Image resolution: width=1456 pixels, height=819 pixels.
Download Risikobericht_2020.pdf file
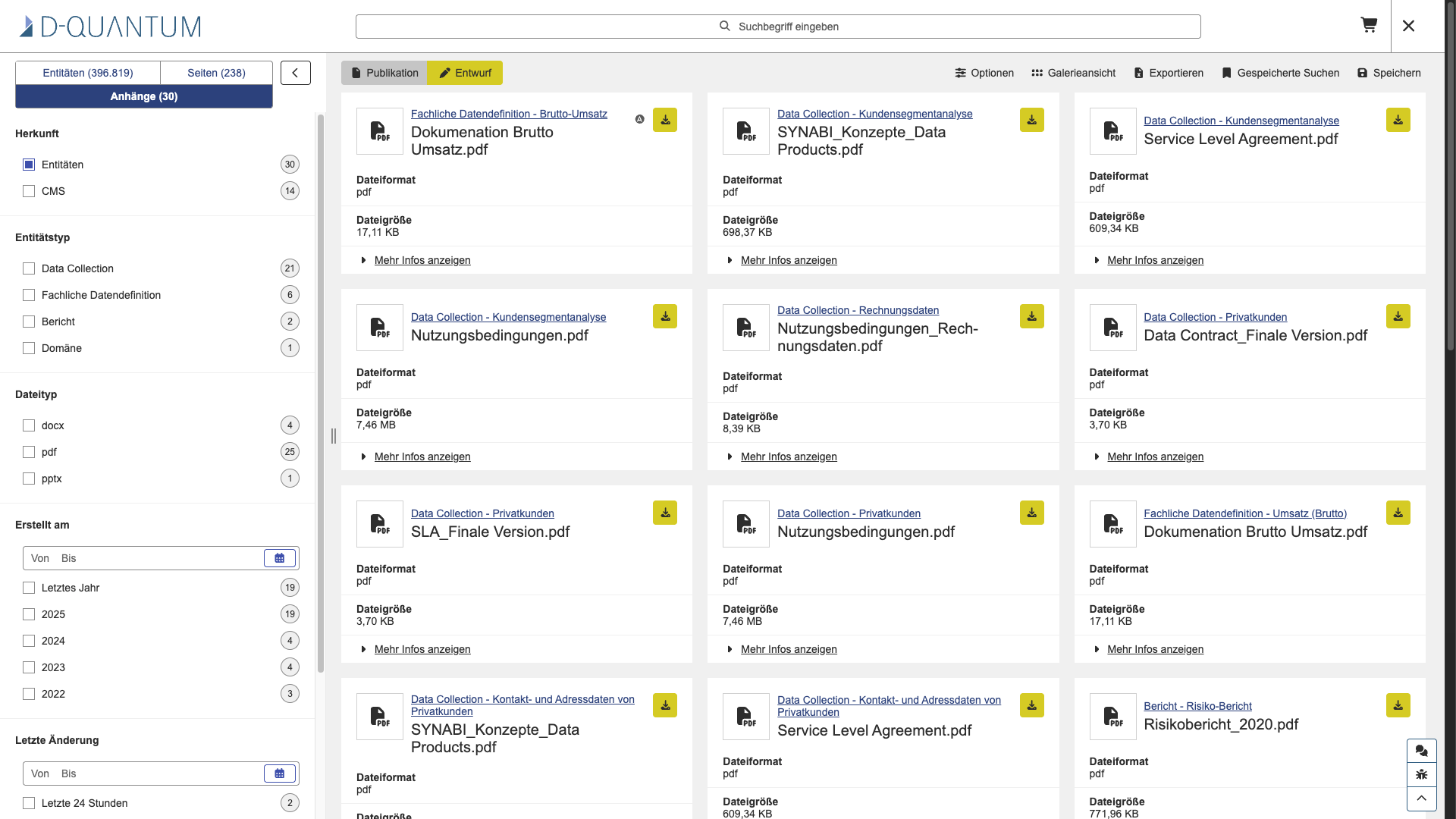tap(1398, 705)
